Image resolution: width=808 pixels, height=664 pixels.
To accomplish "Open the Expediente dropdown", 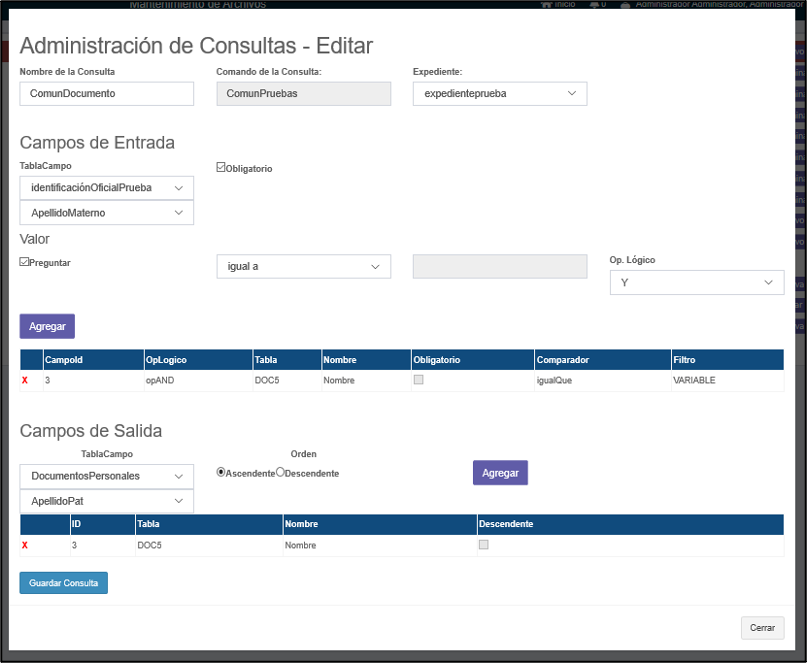I will 499,93.
